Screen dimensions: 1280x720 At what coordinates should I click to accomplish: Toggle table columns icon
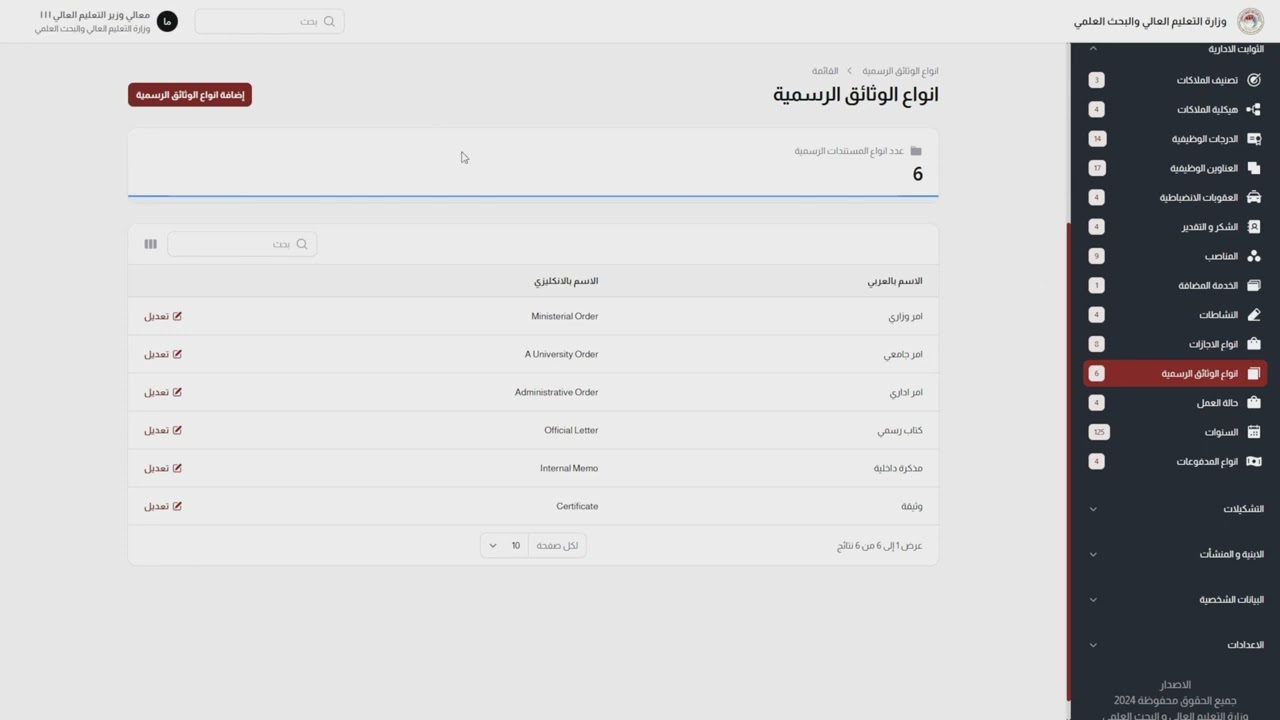pyautogui.click(x=150, y=244)
